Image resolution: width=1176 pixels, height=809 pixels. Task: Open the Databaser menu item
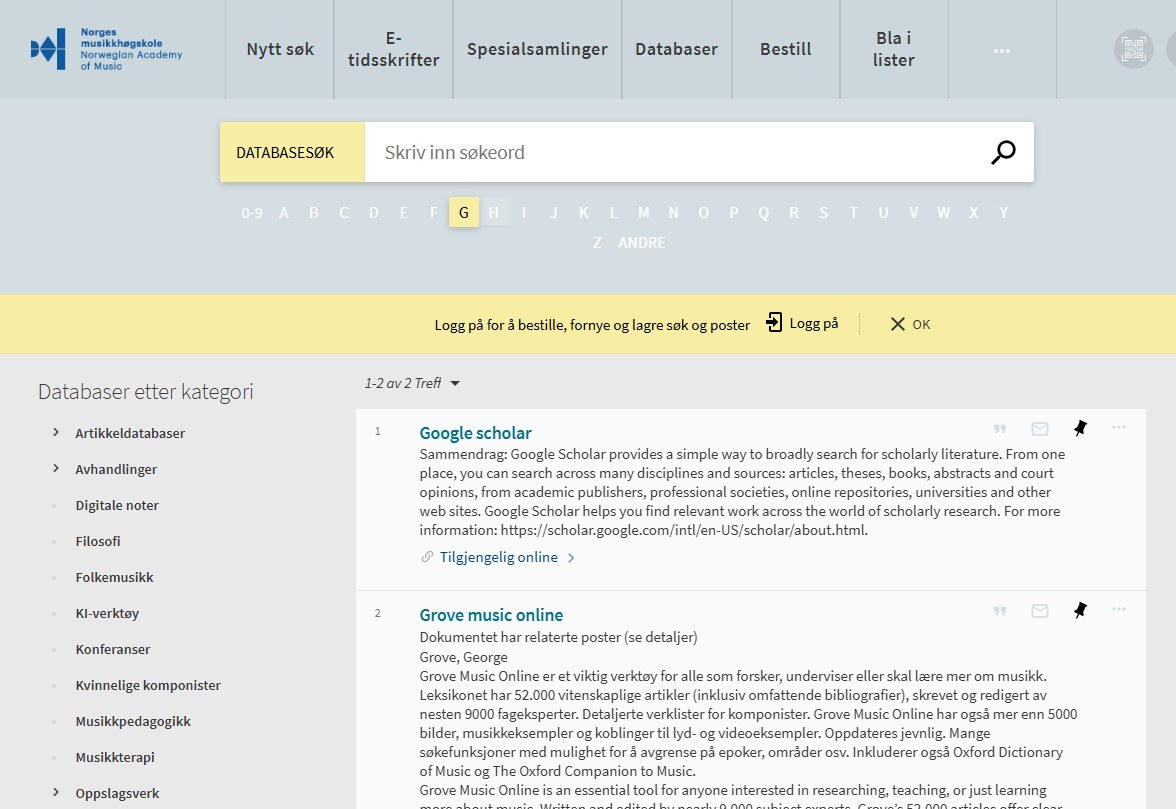point(676,49)
